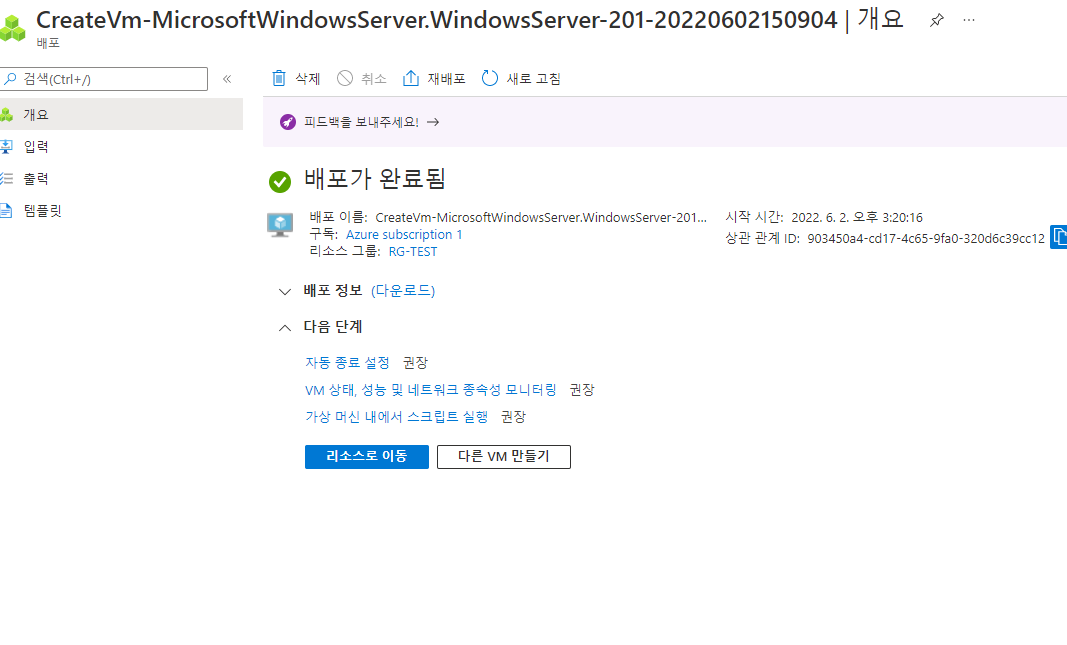
Task: Click the 취소 cancel toolbar button
Action: 362,78
